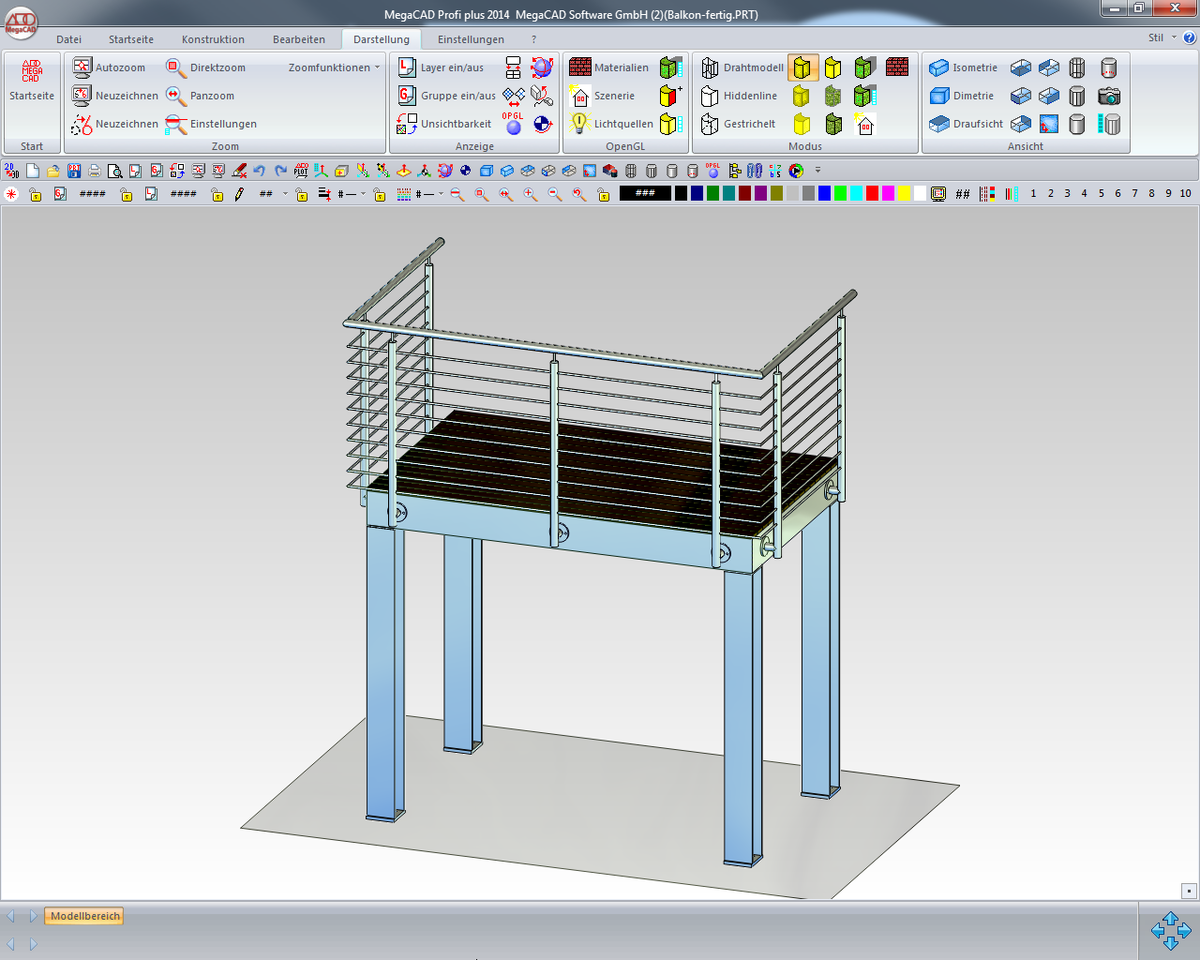Open the Konstruktion ribbon tab

click(x=213, y=39)
